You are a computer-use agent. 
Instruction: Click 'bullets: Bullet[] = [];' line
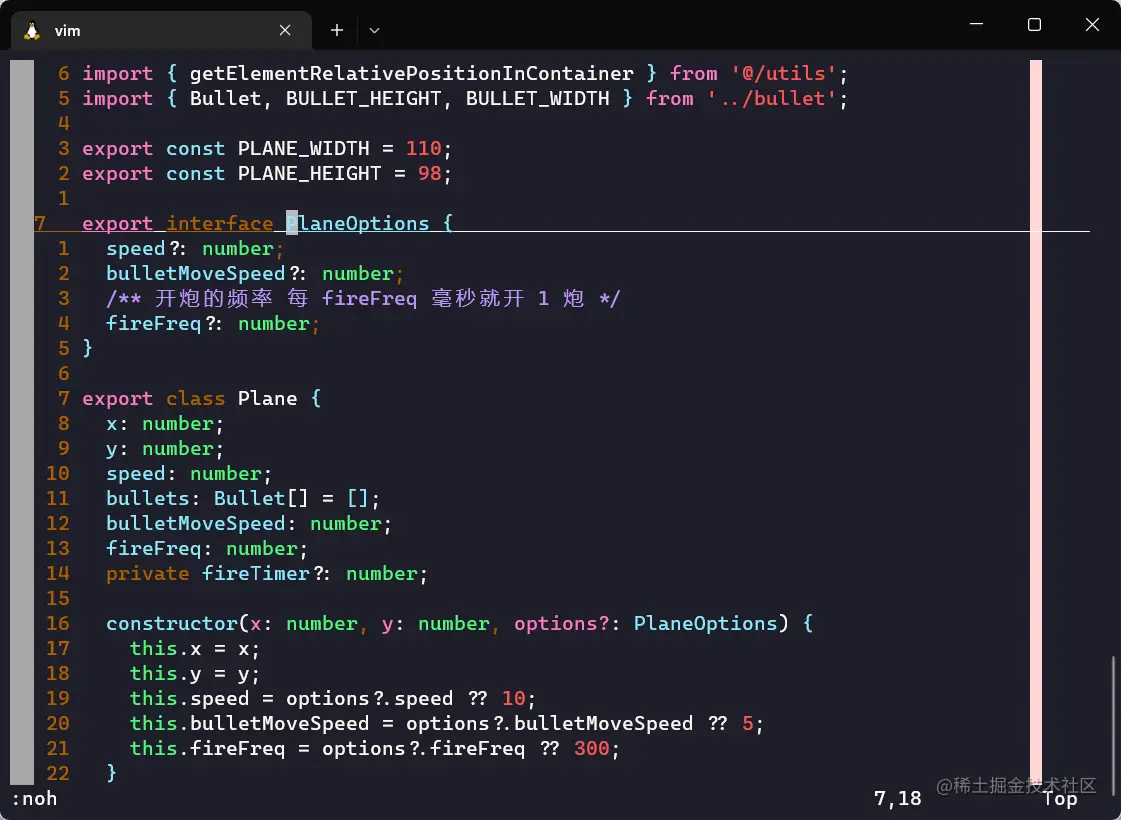point(243,498)
